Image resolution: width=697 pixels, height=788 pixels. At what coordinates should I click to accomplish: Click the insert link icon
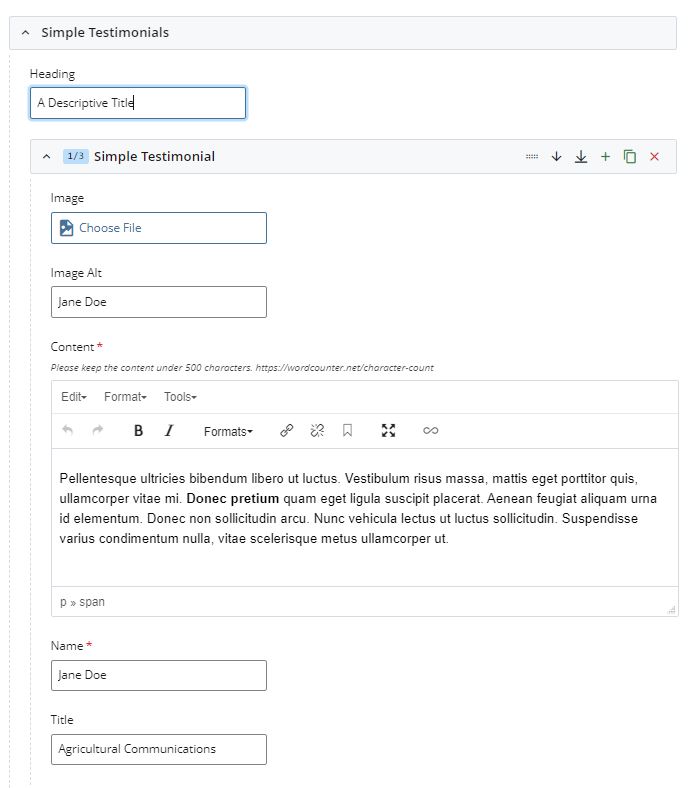[286, 431]
